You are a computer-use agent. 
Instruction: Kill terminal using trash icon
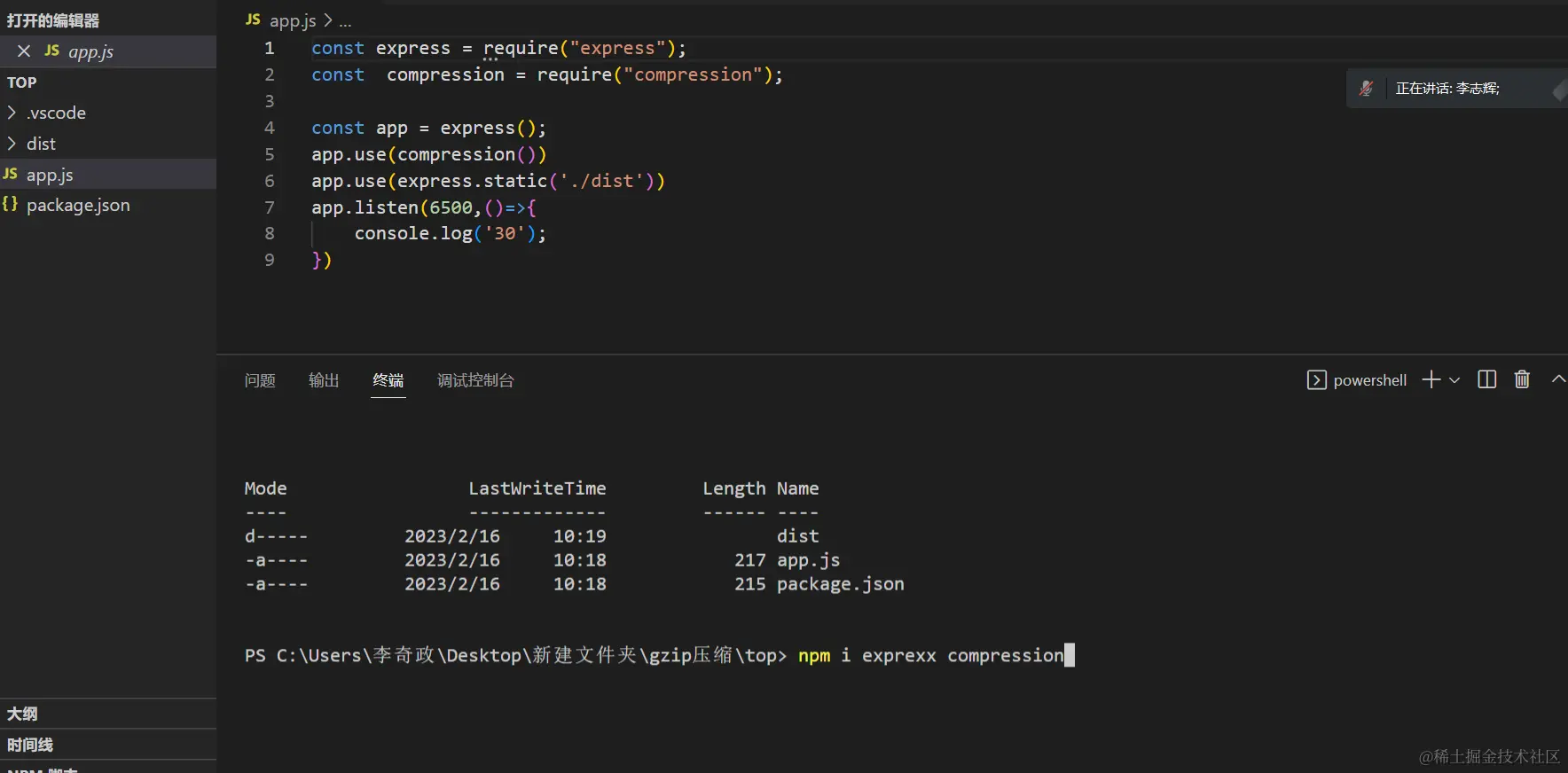(x=1522, y=379)
